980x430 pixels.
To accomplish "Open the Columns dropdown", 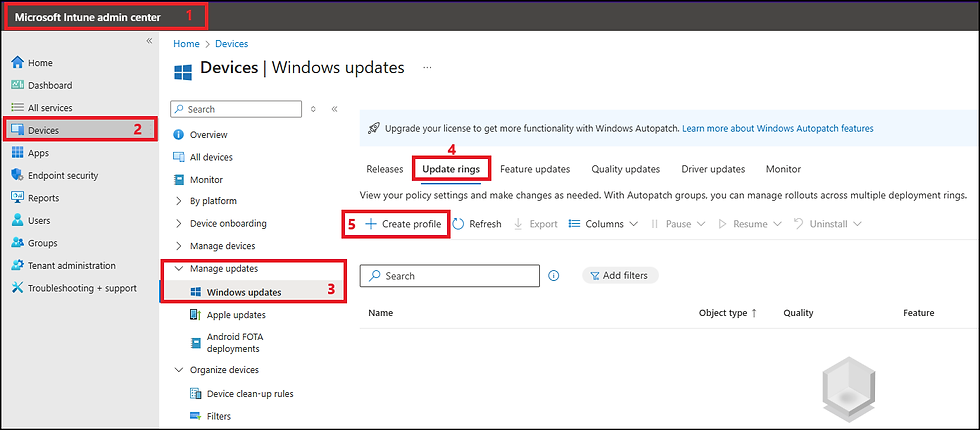I will 603,224.
